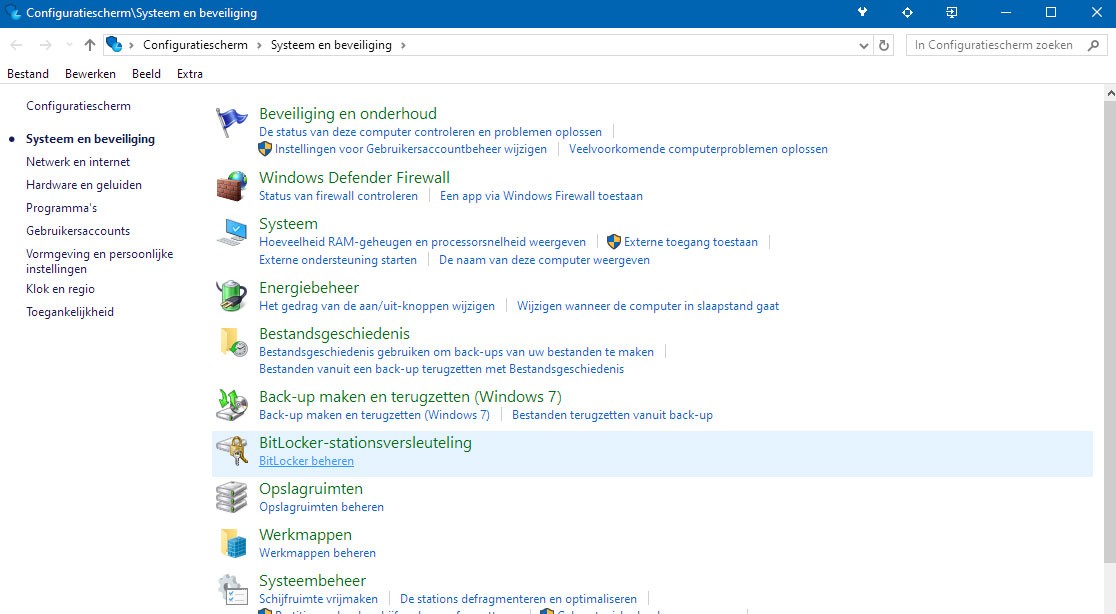Click Het gedrag van de aan/uit-knoppen wijzigen
1116x614 pixels.
pyautogui.click(x=377, y=306)
